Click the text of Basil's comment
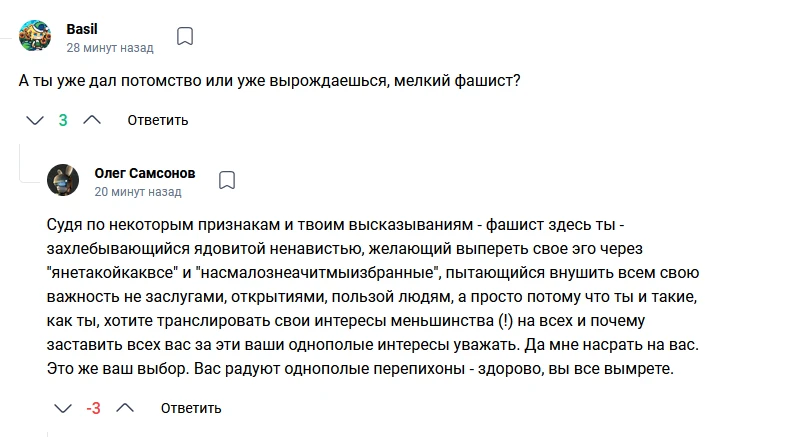 [270, 80]
